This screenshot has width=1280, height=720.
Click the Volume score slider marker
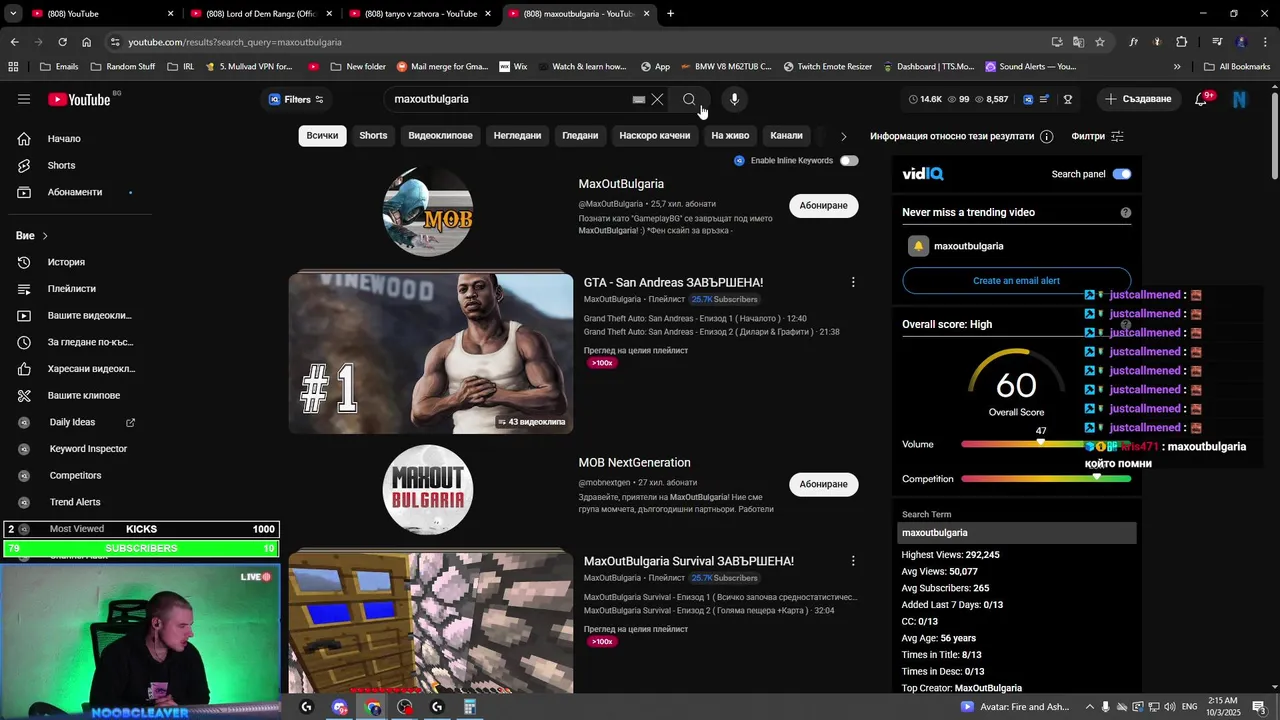tap(1041, 442)
